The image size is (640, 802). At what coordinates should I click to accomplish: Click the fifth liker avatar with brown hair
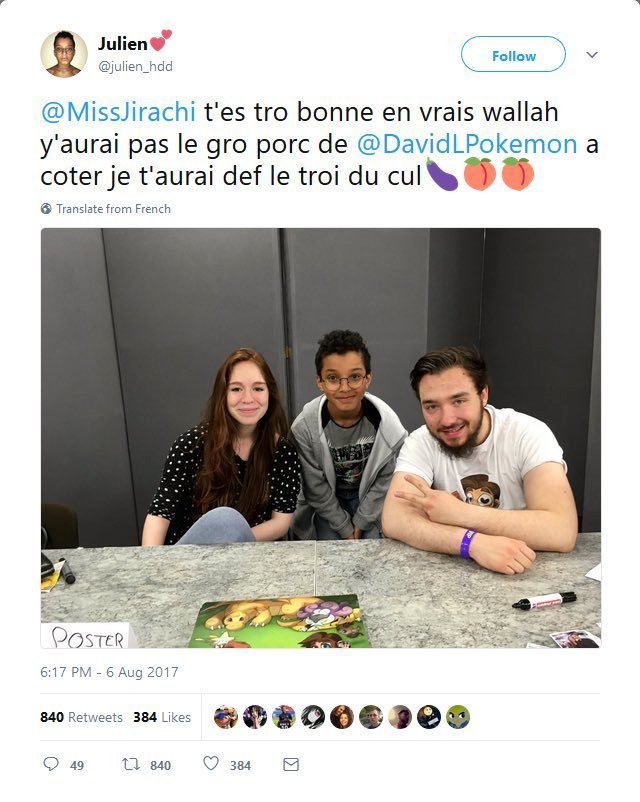click(x=342, y=717)
